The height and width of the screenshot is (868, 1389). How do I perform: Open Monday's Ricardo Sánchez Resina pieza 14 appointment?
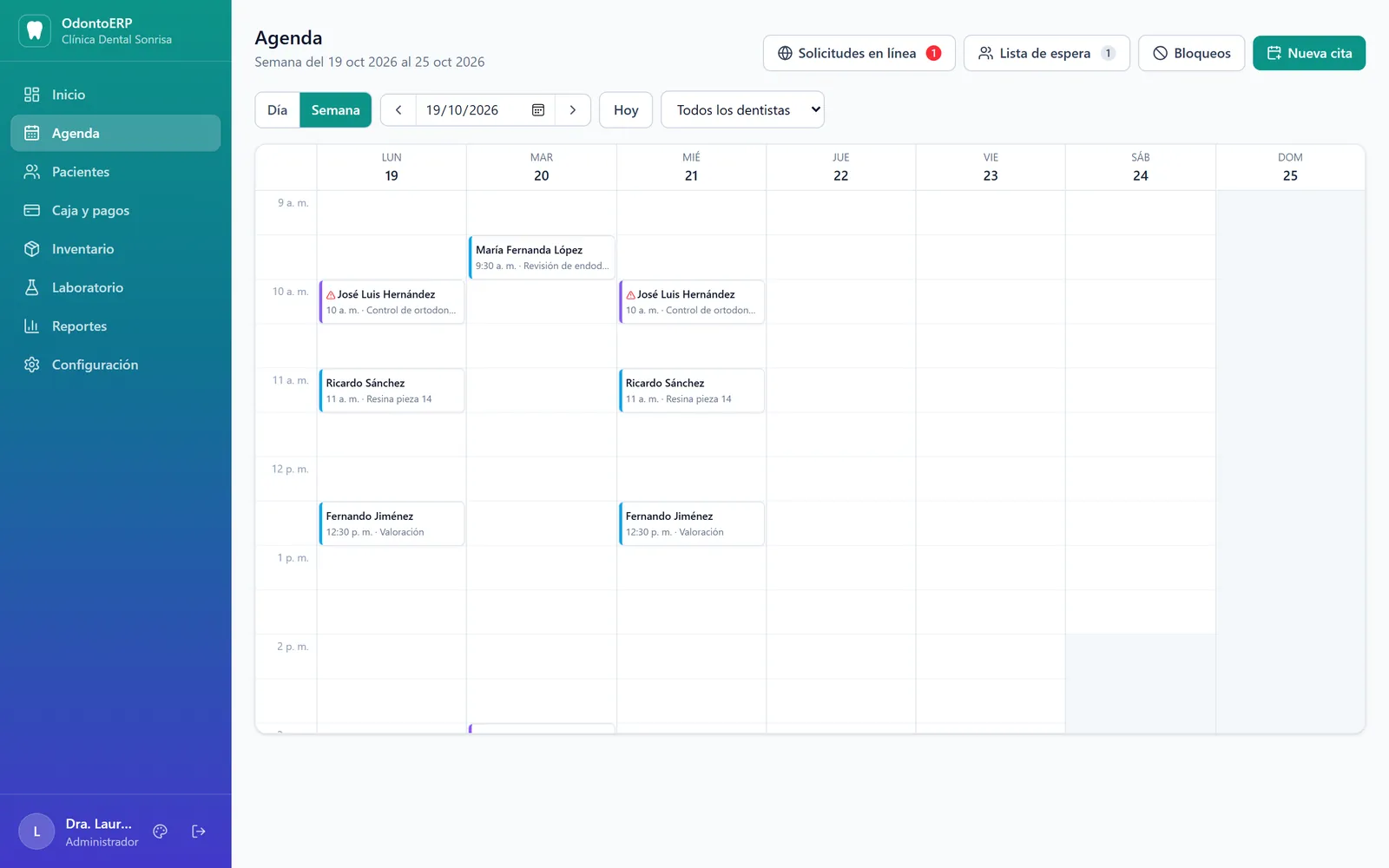392,391
